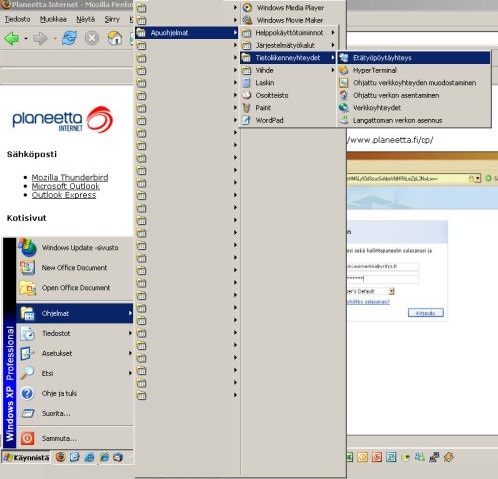
Task: Open Ohjelmat programs menu
Action: 75,313
